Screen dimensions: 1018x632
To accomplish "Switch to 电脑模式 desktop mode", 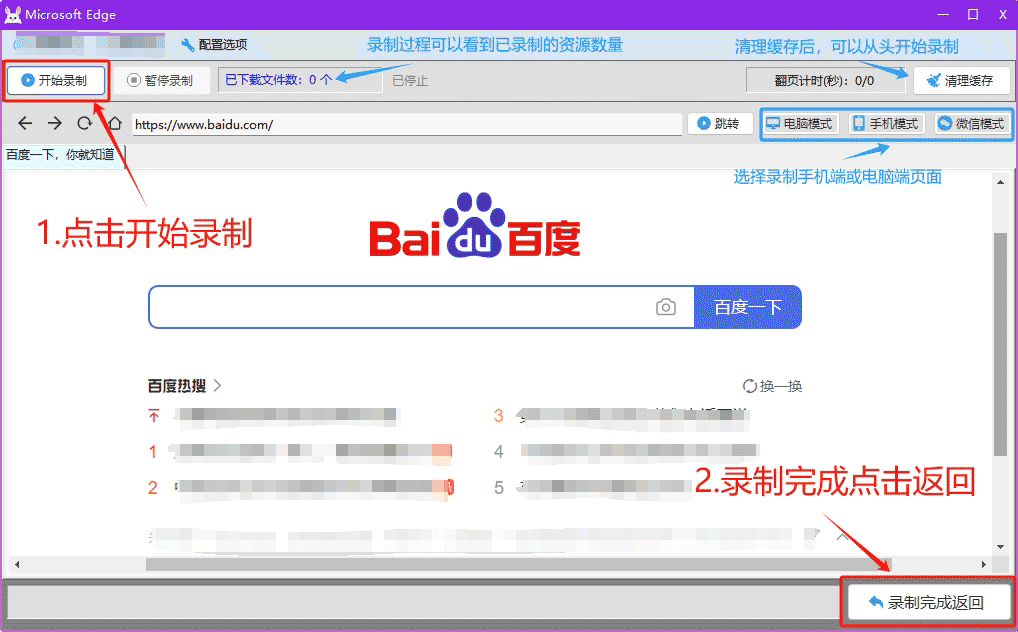I will [800, 123].
